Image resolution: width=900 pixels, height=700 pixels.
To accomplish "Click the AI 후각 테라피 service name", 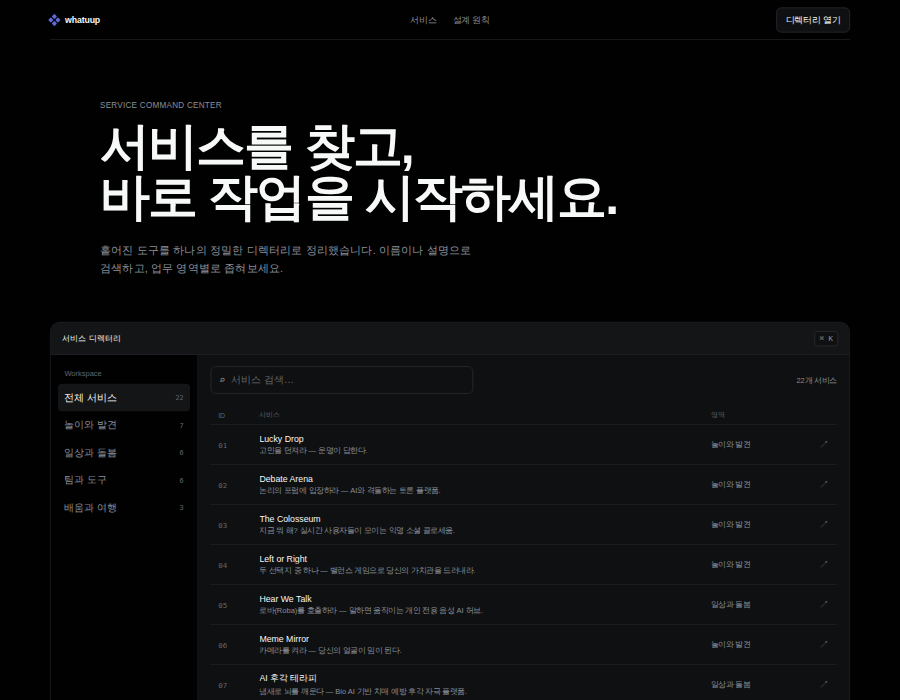I will pyautogui.click(x=288, y=678).
